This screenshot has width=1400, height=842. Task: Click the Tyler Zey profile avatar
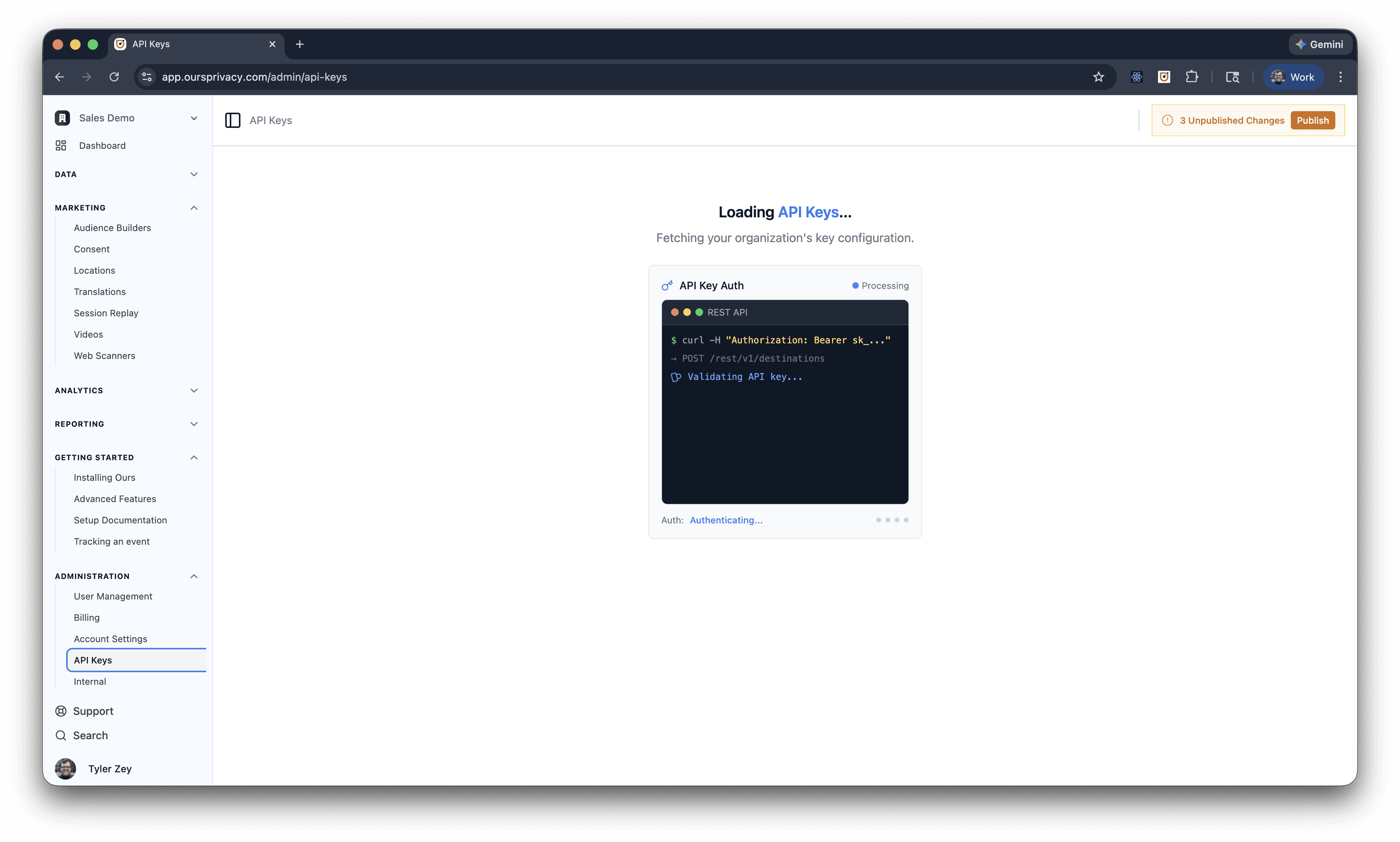tap(66, 769)
